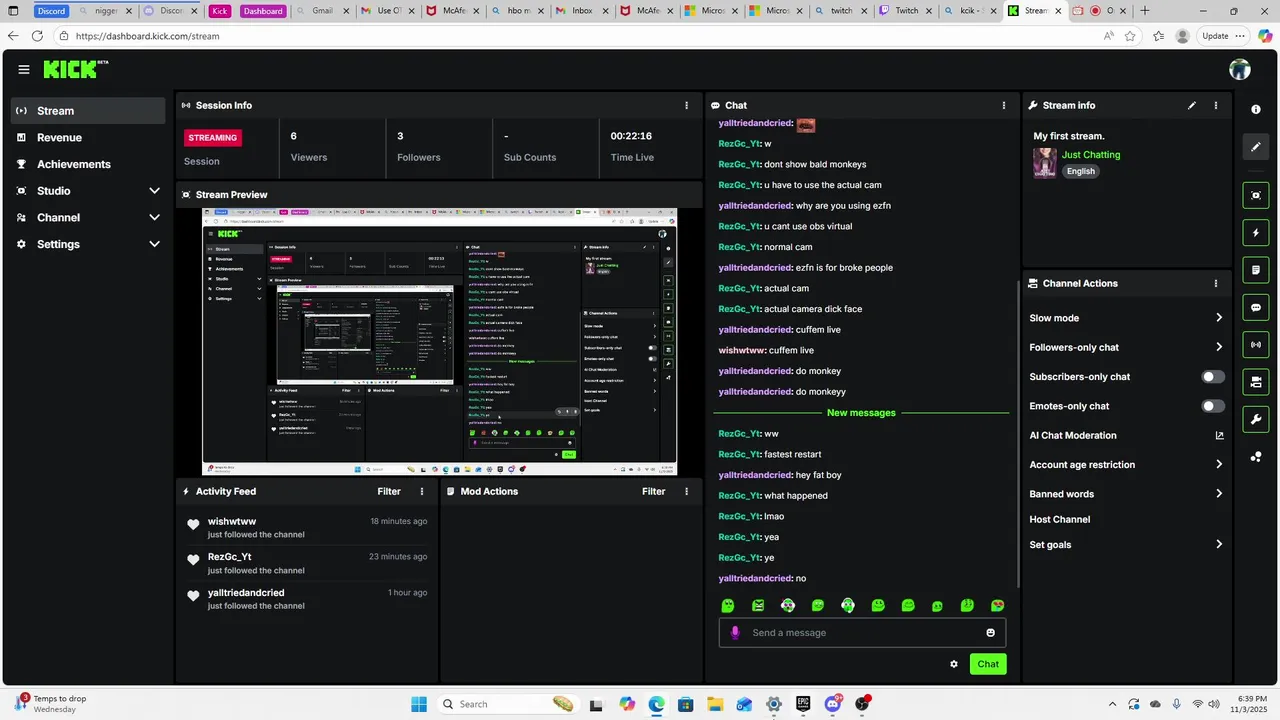This screenshot has width=1280, height=720.
Task: Click the note page icon in right sidebar
Action: pos(1256,270)
